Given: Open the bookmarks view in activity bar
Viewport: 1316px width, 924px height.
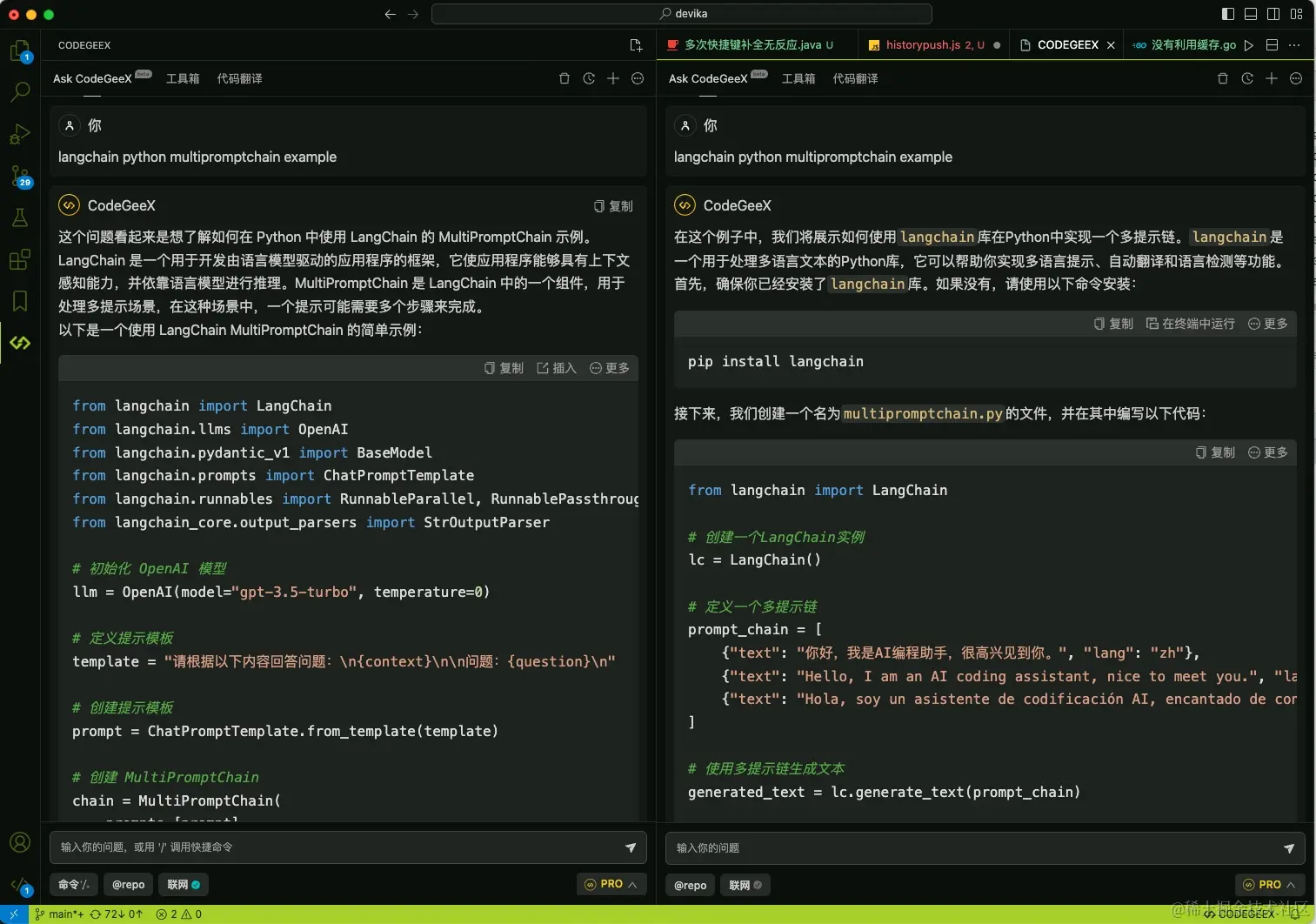Looking at the screenshot, I should (20, 301).
